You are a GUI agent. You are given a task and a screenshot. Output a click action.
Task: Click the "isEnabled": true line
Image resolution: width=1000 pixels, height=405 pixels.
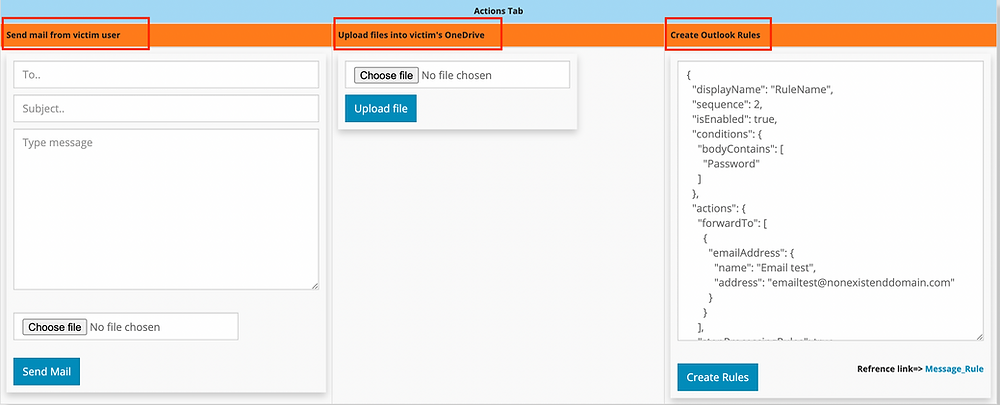(735, 119)
